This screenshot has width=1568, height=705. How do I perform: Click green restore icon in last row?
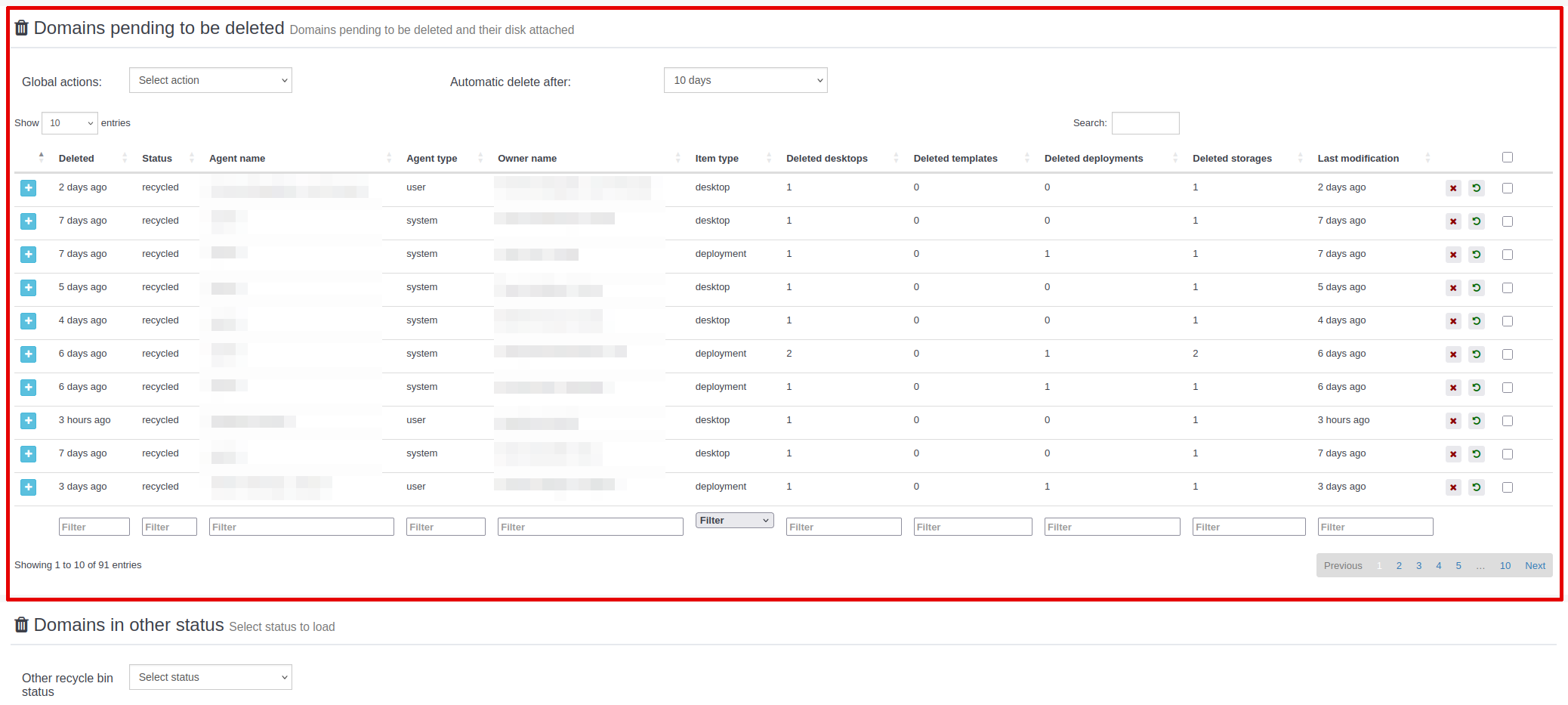1476,487
